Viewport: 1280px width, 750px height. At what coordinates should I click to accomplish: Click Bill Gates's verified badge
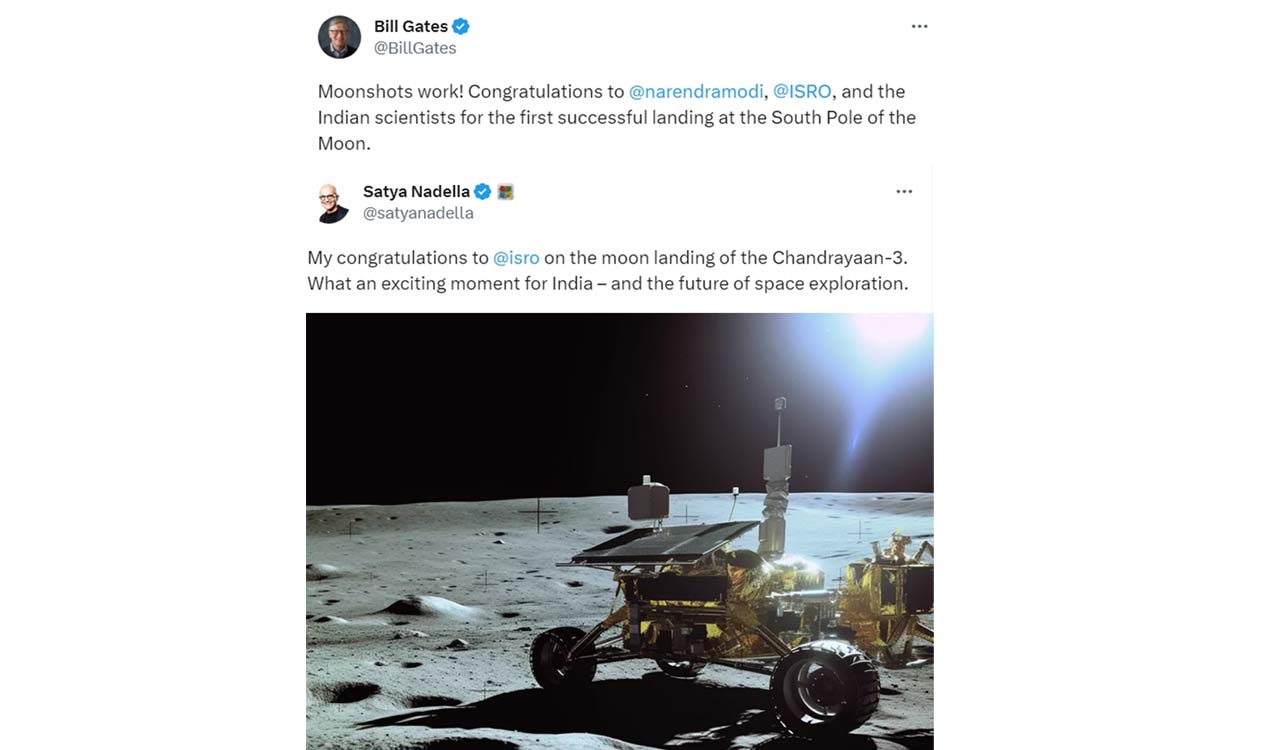click(459, 25)
